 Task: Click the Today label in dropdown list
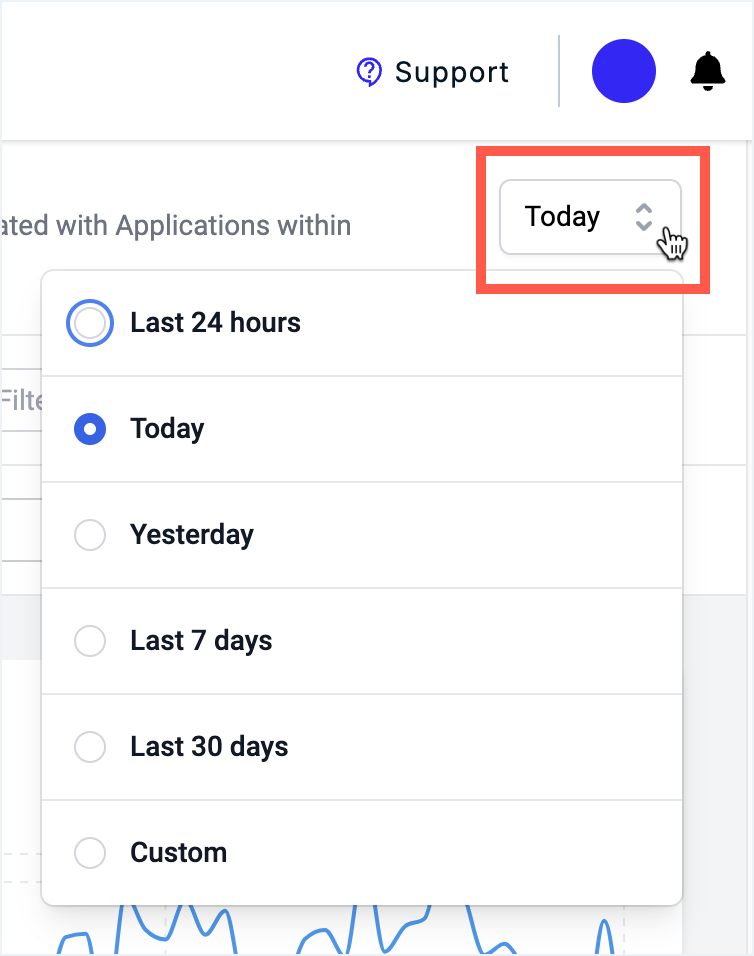pyautogui.click(x=167, y=429)
